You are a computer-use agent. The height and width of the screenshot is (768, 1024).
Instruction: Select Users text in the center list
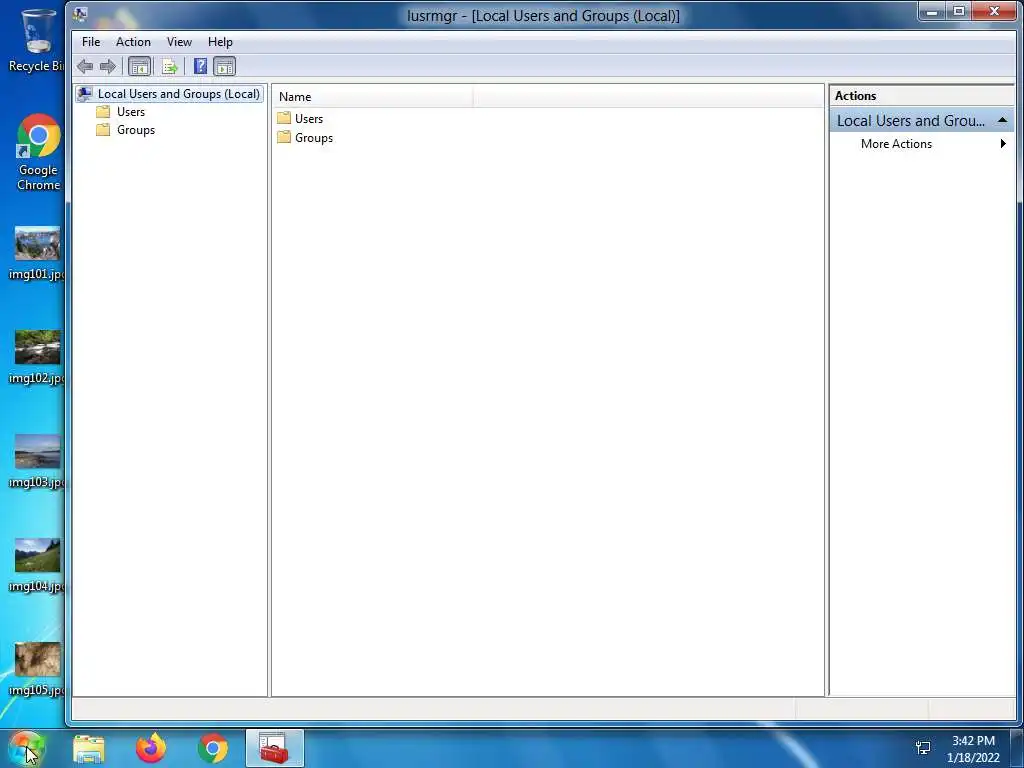309,119
